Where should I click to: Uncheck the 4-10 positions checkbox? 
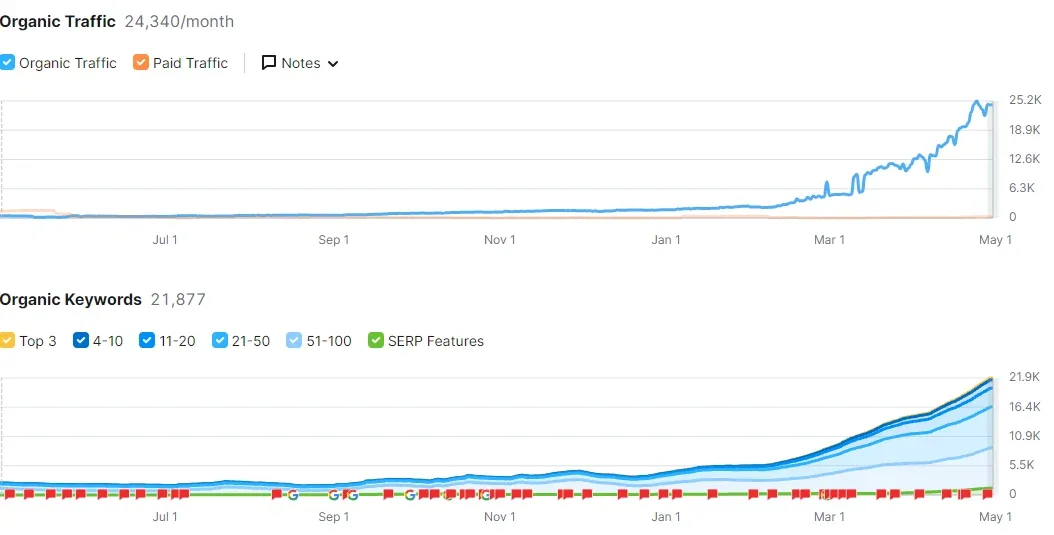click(x=81, y=340)
